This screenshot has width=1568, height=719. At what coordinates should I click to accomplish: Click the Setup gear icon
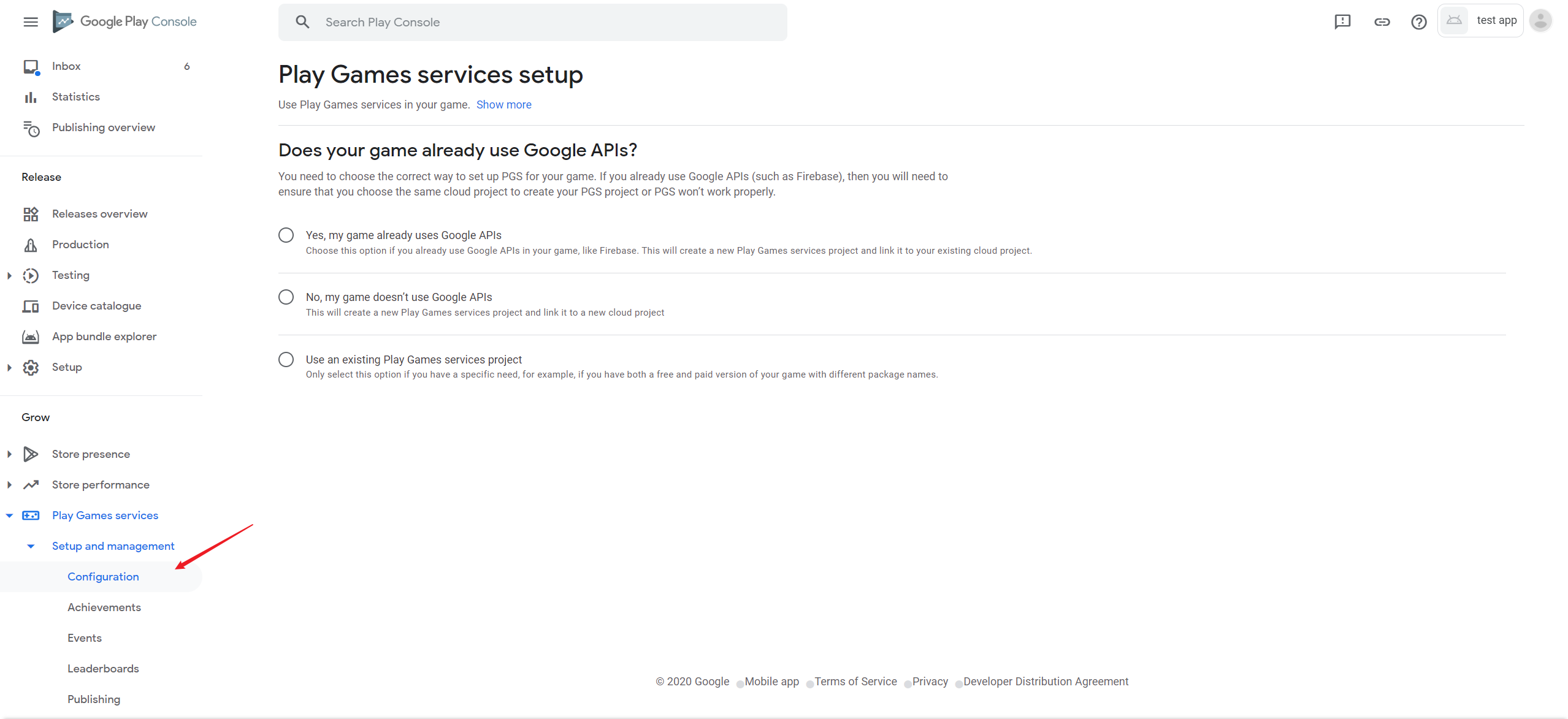(31, 367)
